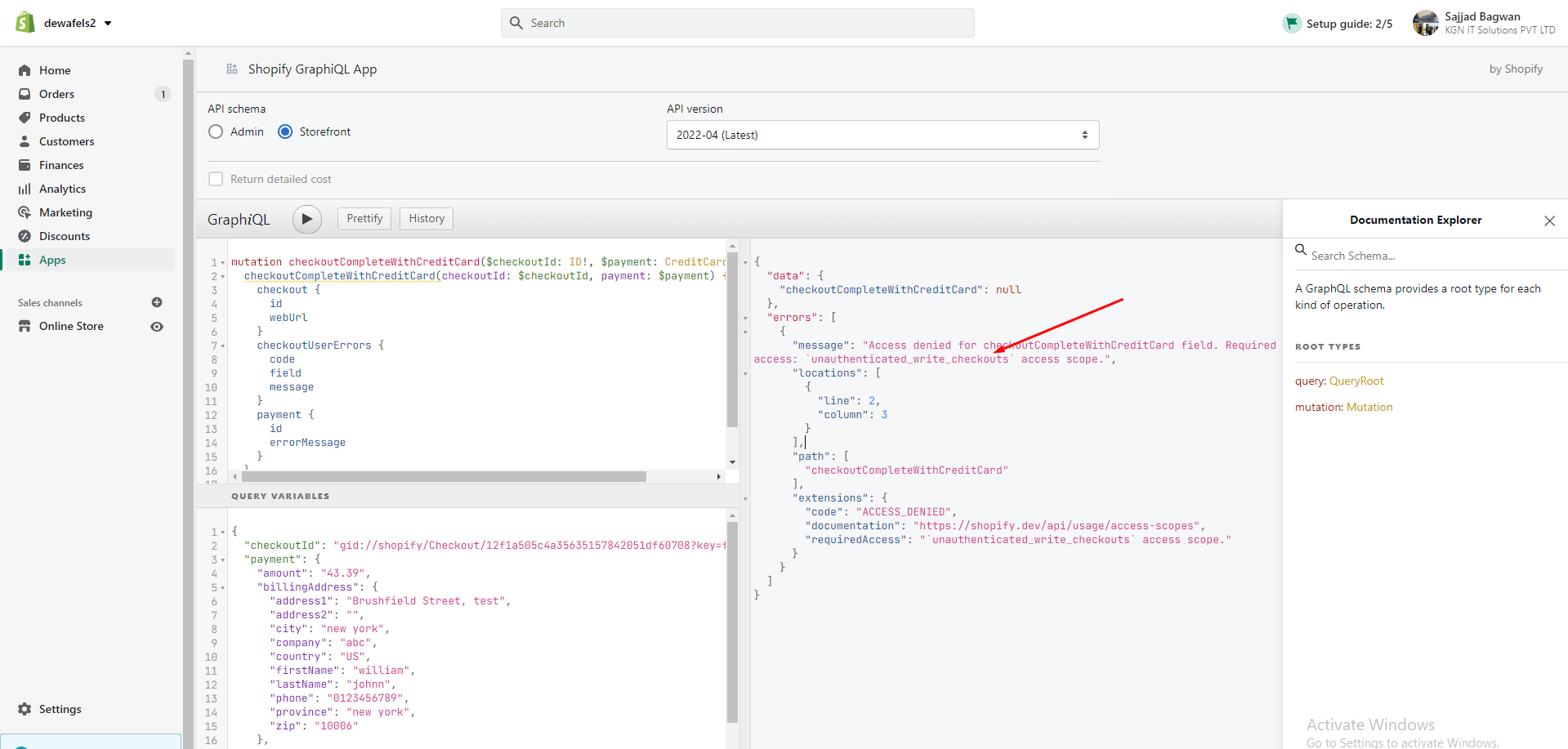This screenshot has height=749, width=1568.
Task: Click the Orders count badge 1
Action: (x=163, y=94)
